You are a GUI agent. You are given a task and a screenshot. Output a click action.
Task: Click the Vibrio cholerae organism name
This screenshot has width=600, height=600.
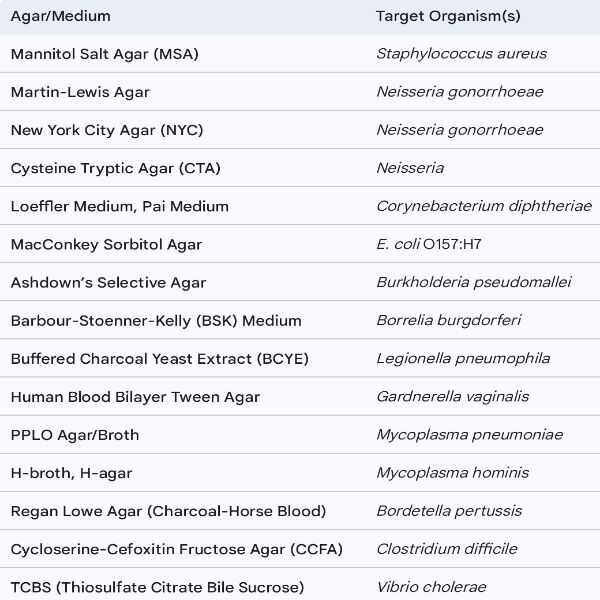tap(430, 587)
